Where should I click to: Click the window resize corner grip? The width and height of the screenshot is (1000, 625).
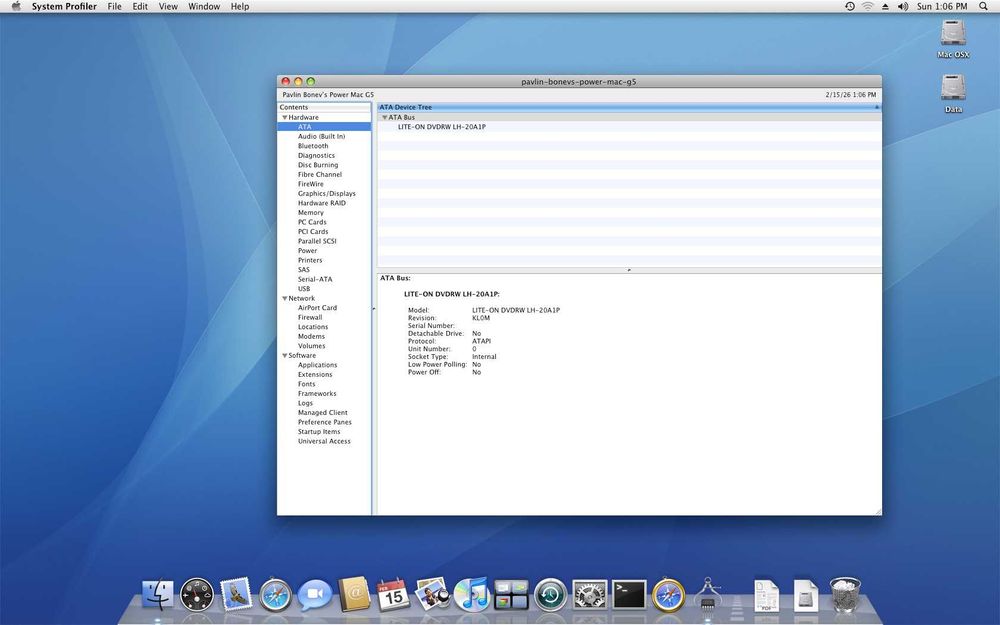[x=878, y=511]
